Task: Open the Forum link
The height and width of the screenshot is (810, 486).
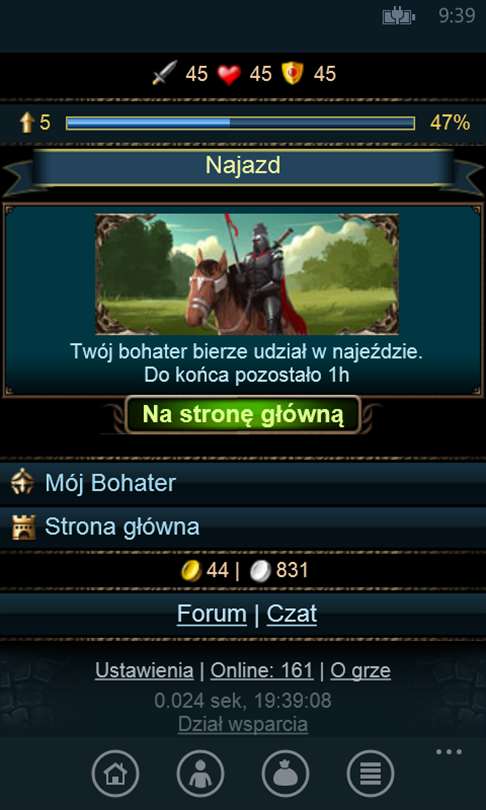Action: 212,614
